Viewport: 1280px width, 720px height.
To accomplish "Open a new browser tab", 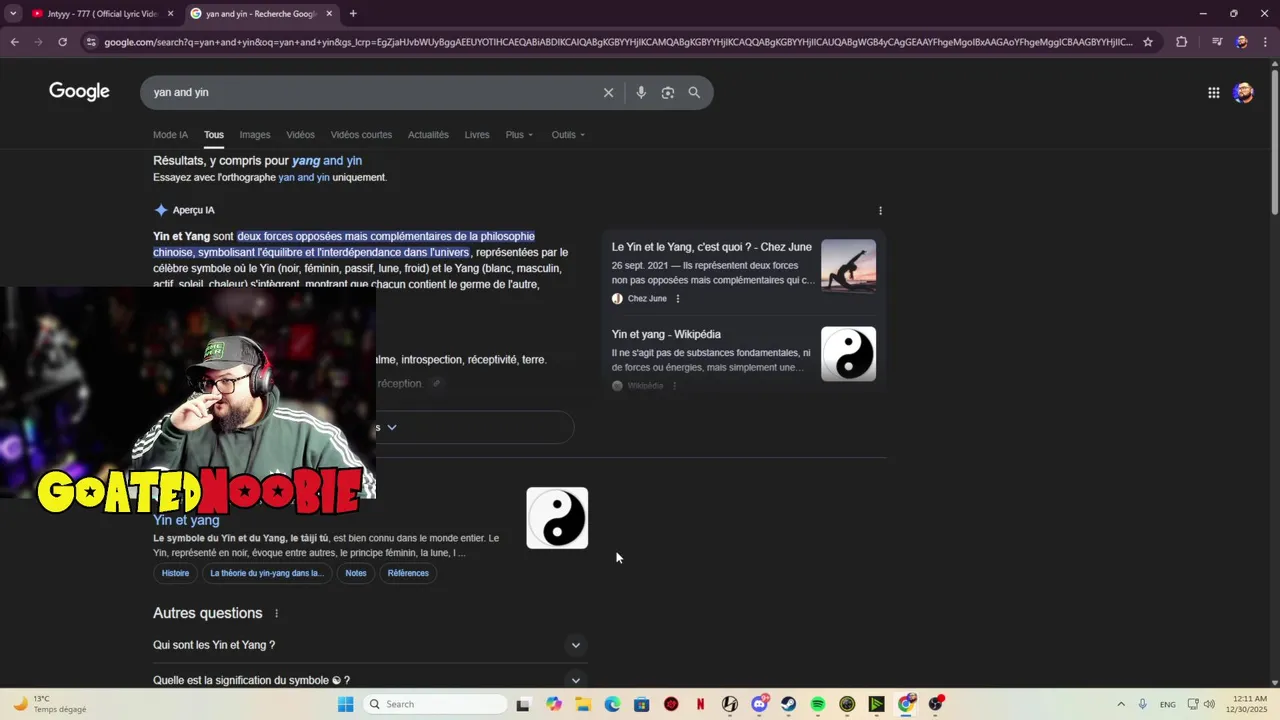I will tap(353, 14).
